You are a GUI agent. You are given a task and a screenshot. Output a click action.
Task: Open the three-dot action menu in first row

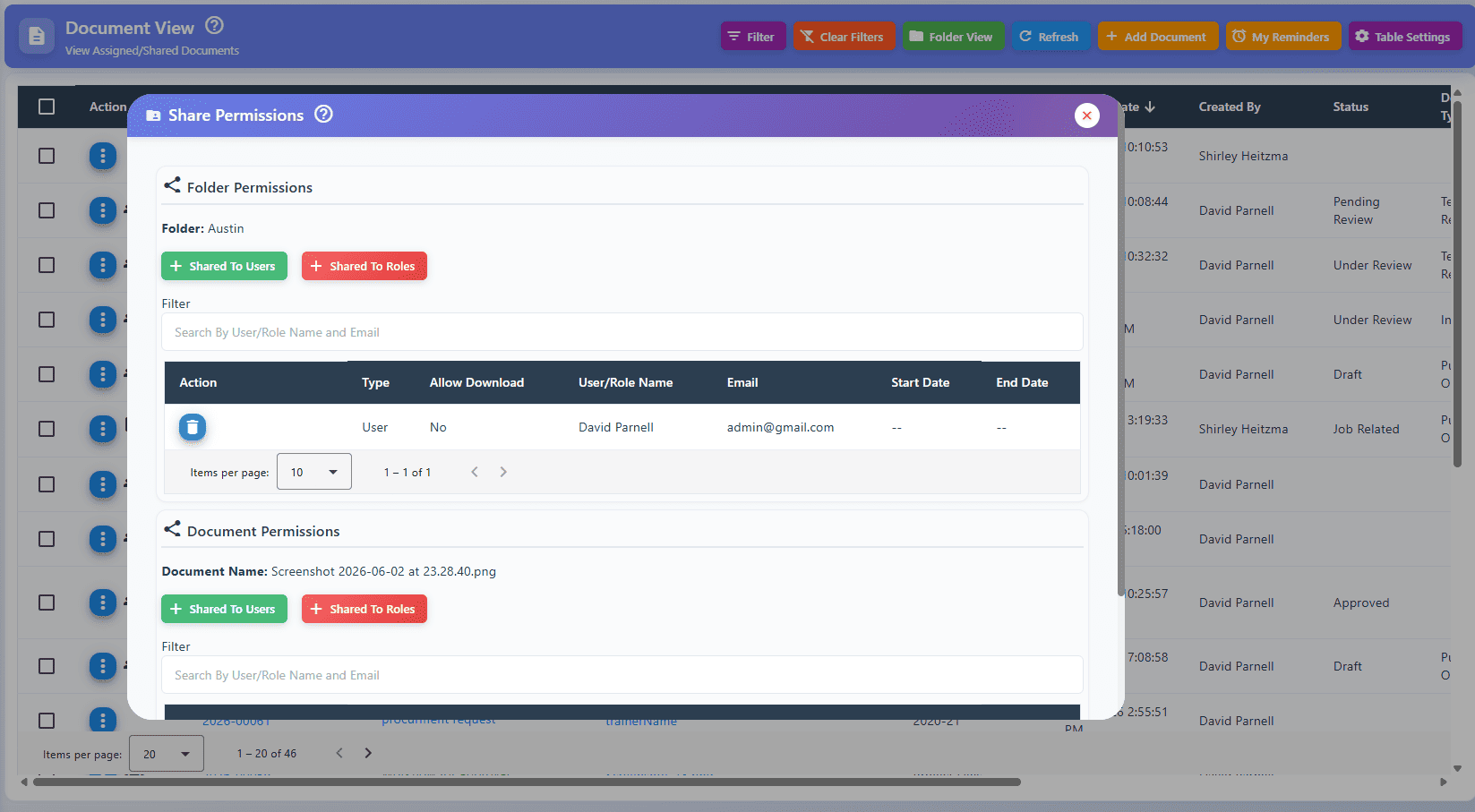pos(103,156)
